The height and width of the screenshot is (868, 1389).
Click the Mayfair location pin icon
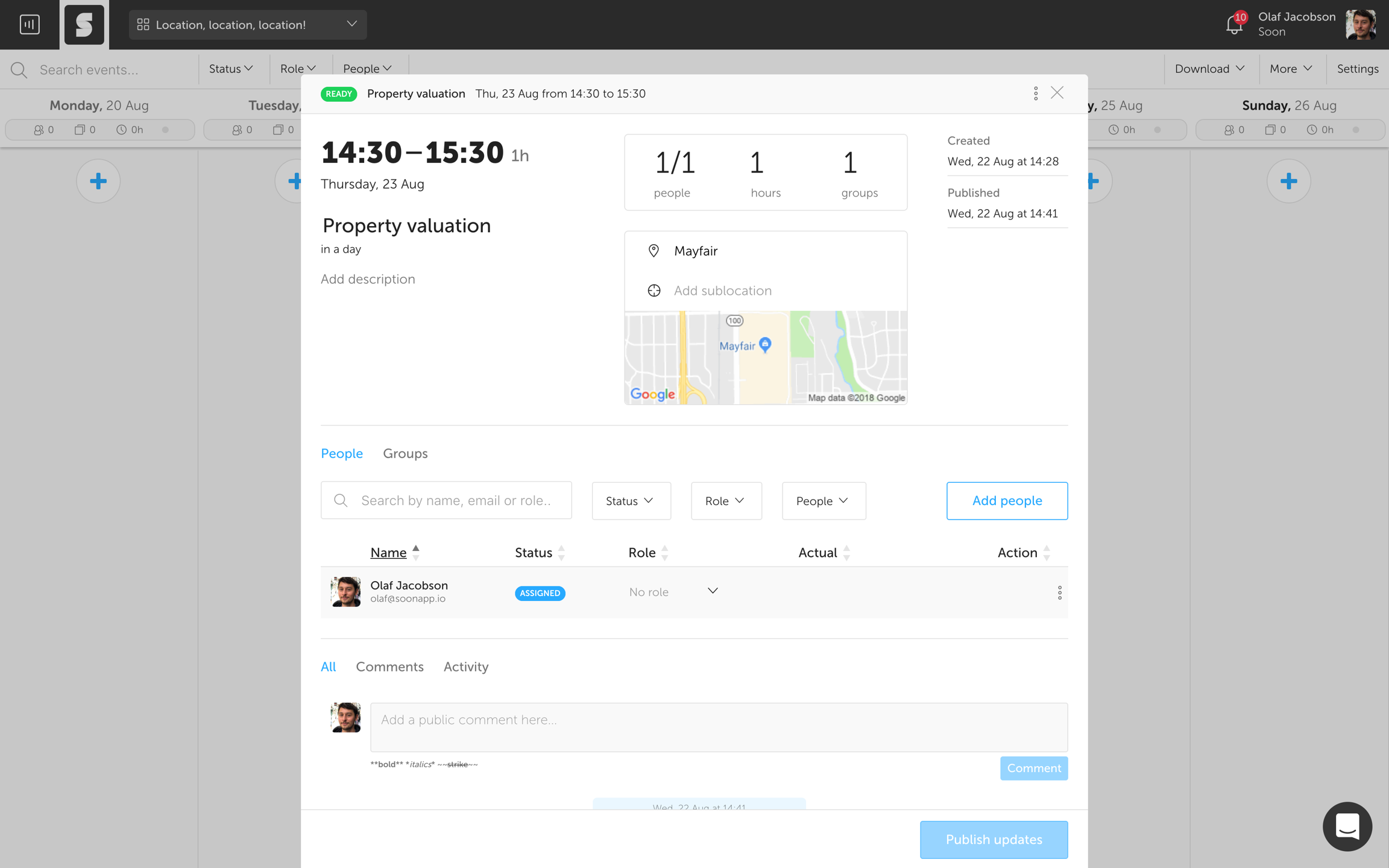click(654, 251)
